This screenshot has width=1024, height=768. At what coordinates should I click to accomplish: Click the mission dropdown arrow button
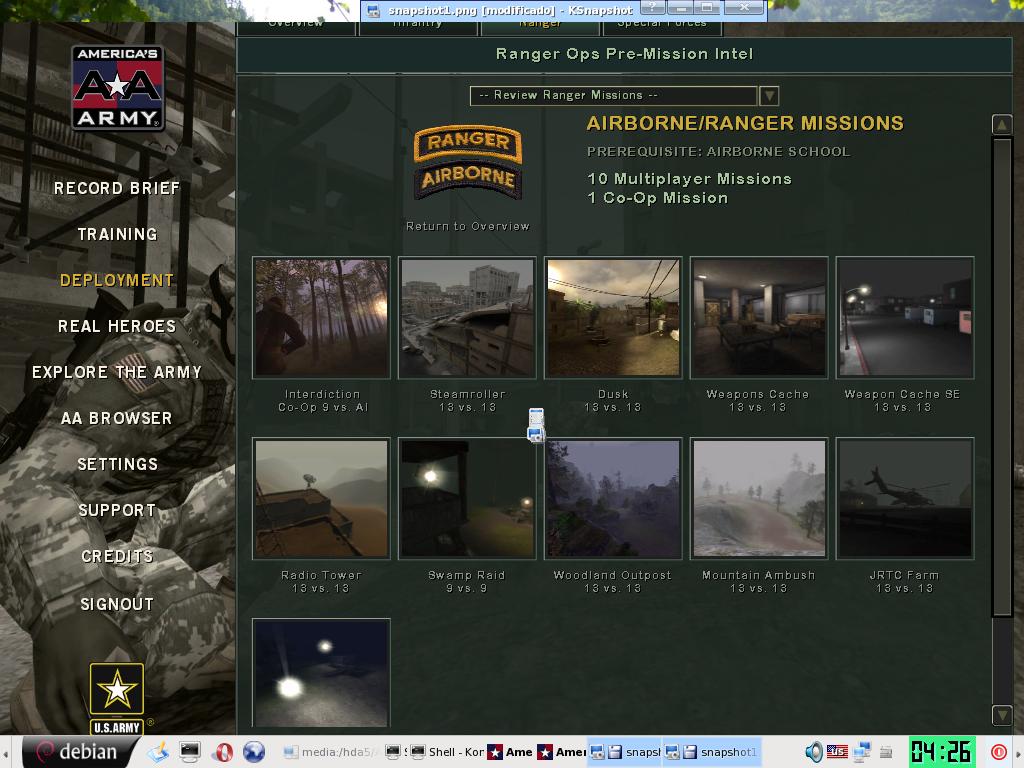[769, 95]
